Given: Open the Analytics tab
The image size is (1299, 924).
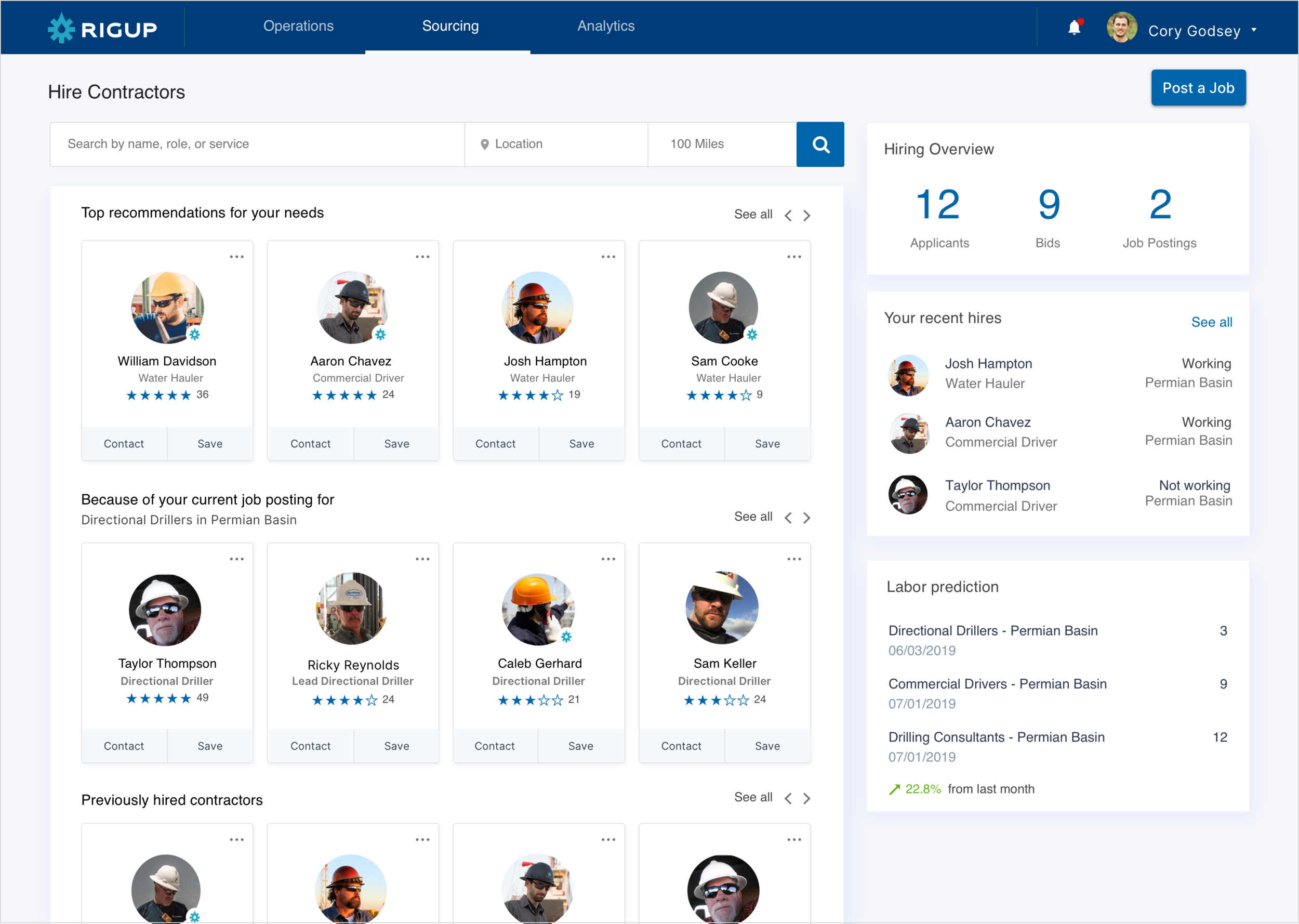Looking at the screenshot, I should (x=606, y=26).
